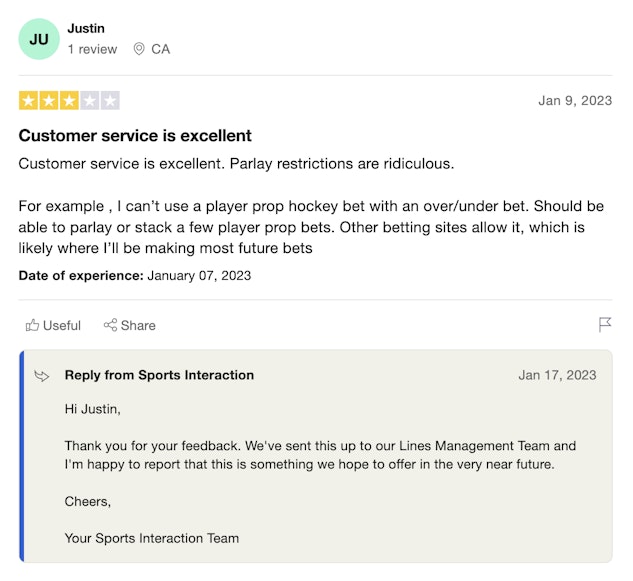Viewport: 633px width, 581px height.
Task: Flag this review using the flag icon
Action: (605, 325)
